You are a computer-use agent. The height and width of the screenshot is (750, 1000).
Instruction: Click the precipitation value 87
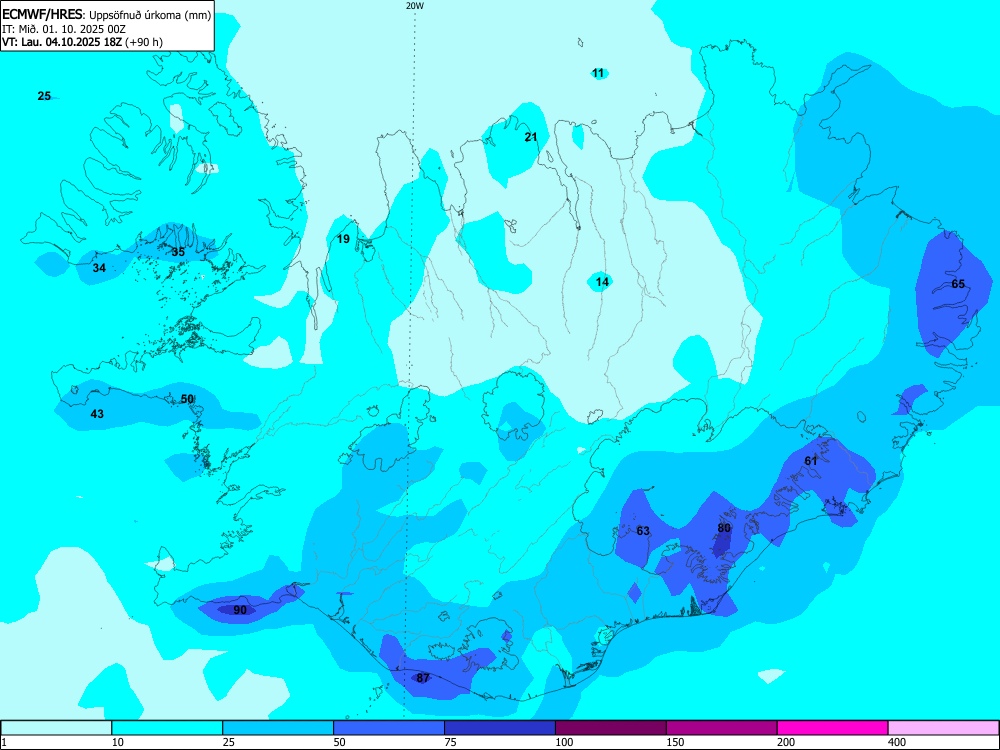[423, 678]
